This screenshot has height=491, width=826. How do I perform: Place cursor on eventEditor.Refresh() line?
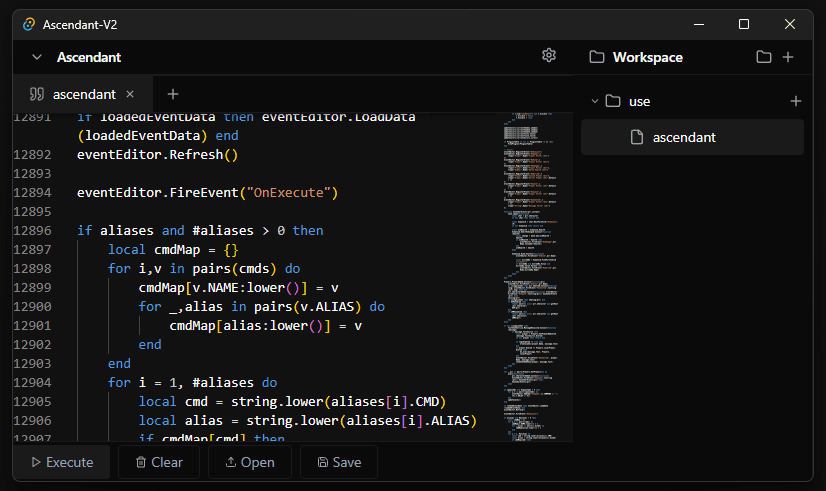point(158,155)
